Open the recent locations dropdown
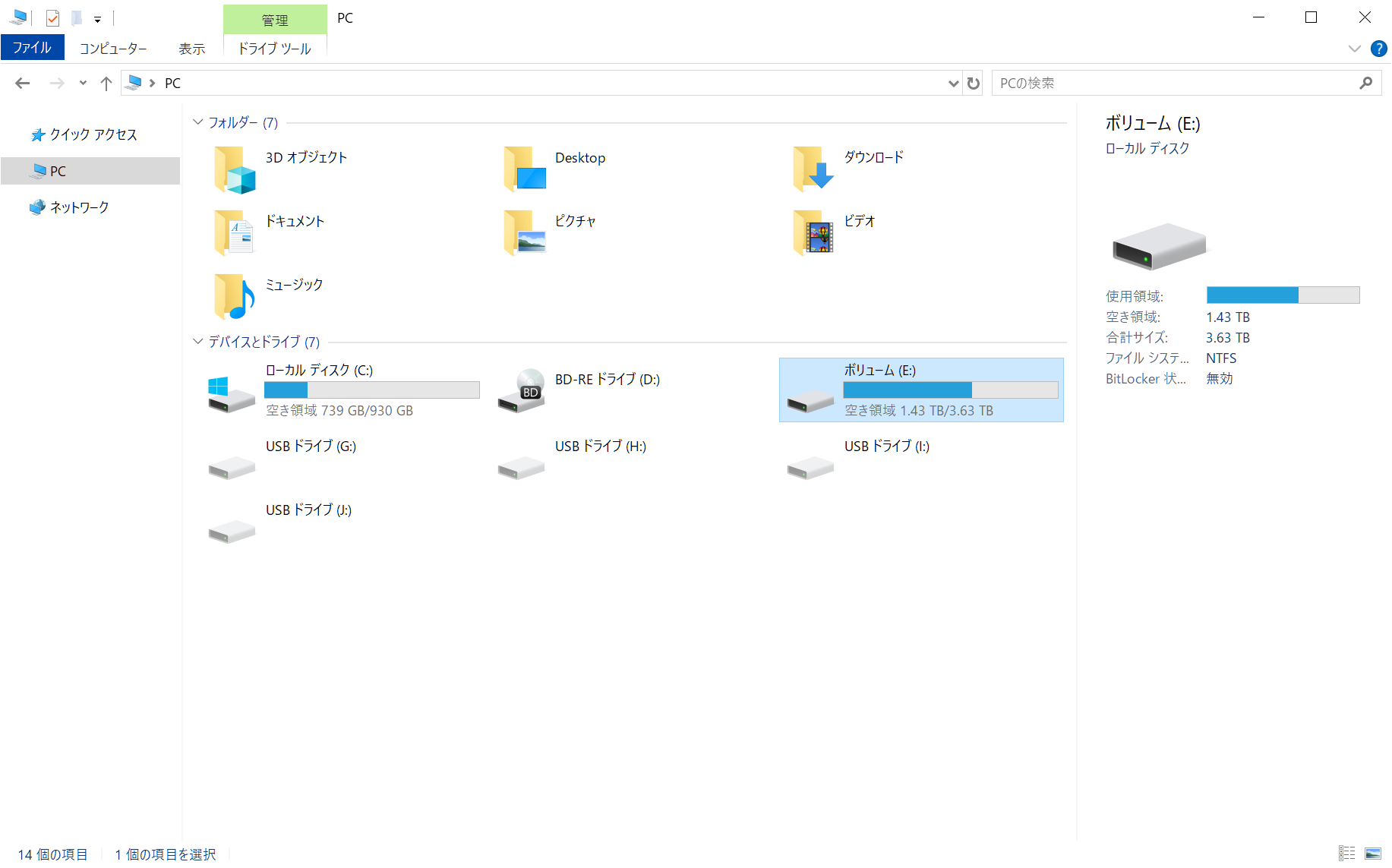 tap(83, 83)
